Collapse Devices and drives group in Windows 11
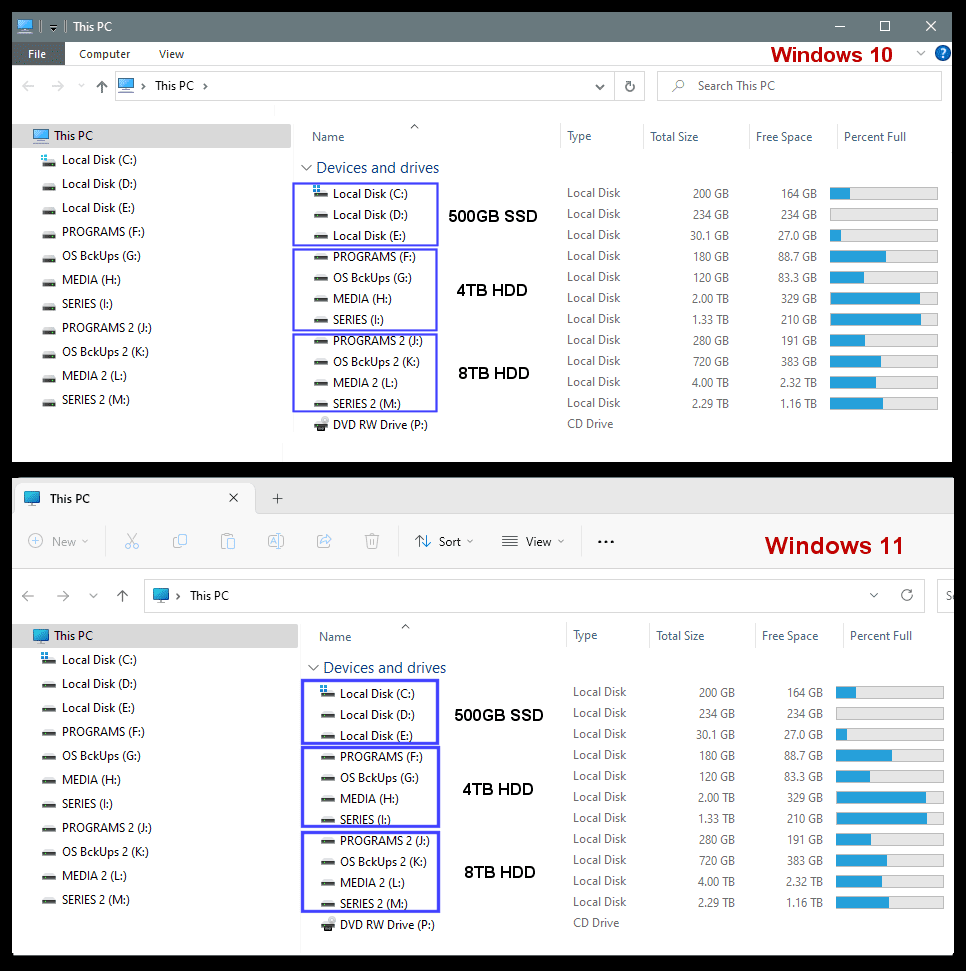Image resolution: width=966 pixels, height=971 pixels. click(313, 668)
